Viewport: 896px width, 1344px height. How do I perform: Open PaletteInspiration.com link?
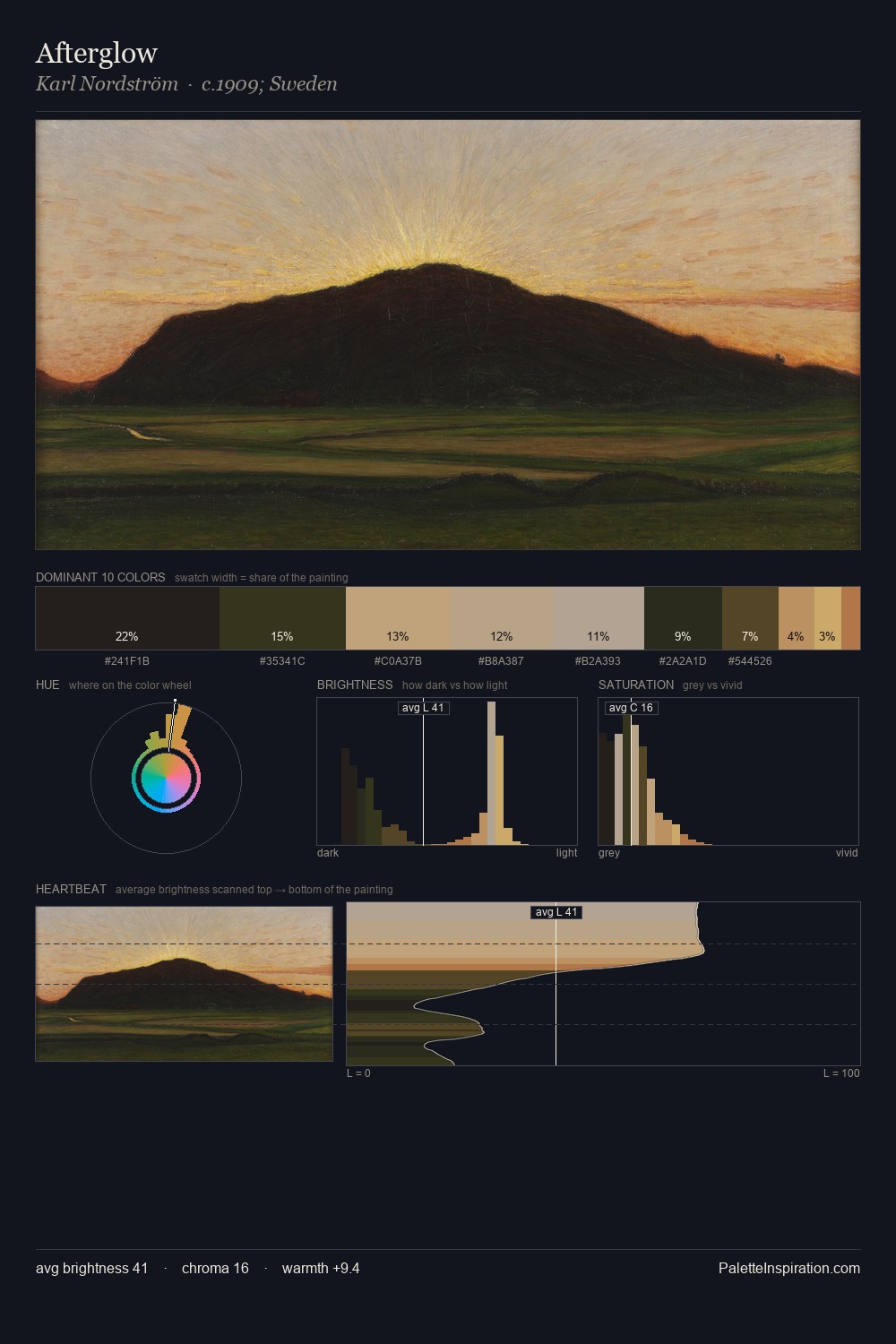click(x=789, y=1268)
